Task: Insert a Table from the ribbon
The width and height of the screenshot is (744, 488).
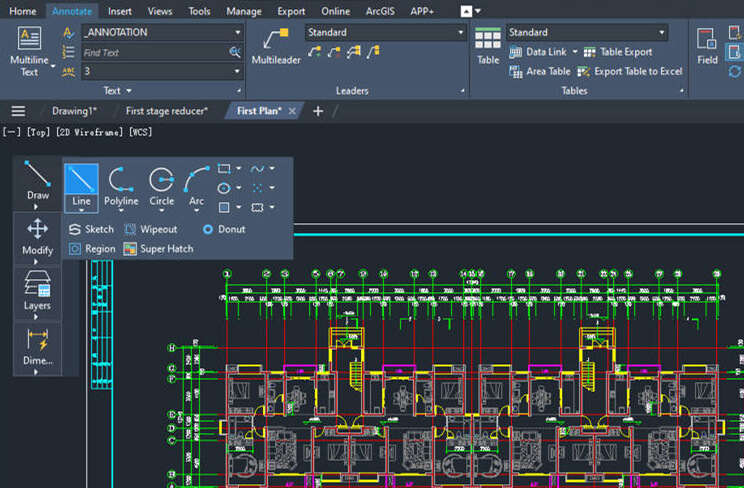Action: (488, 45)
